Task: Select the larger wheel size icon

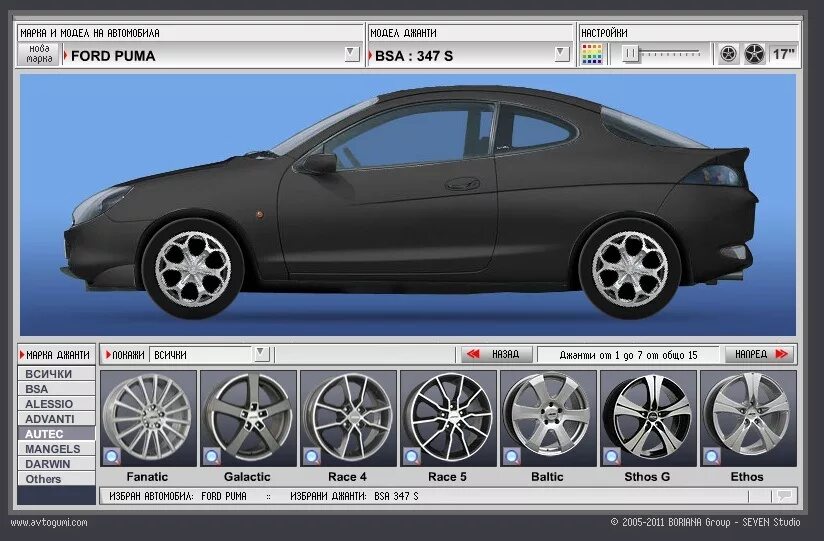Action: tap(754, 54)
